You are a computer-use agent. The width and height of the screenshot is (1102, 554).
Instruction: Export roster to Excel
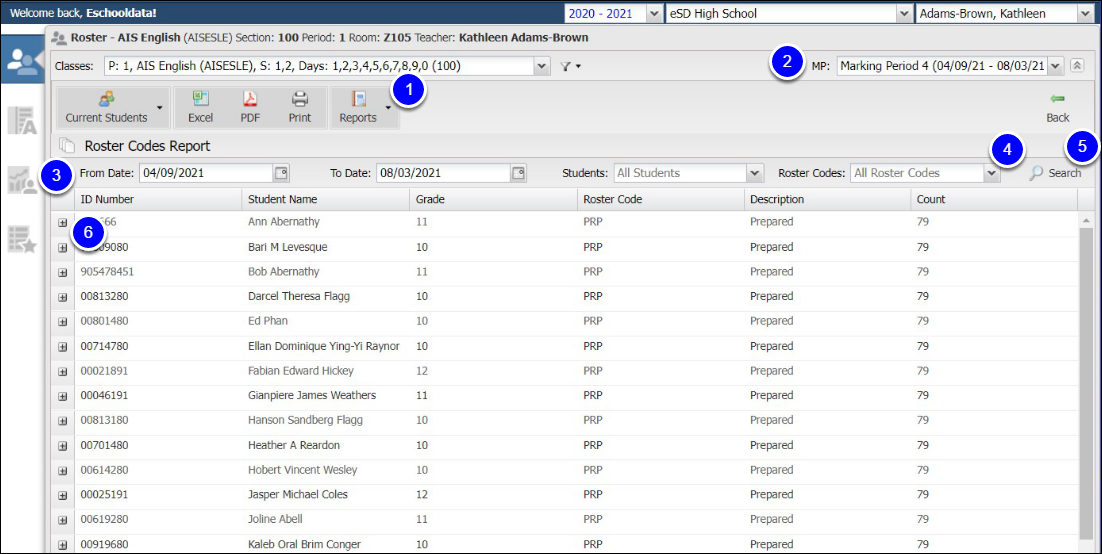click(x=200, y=108)
